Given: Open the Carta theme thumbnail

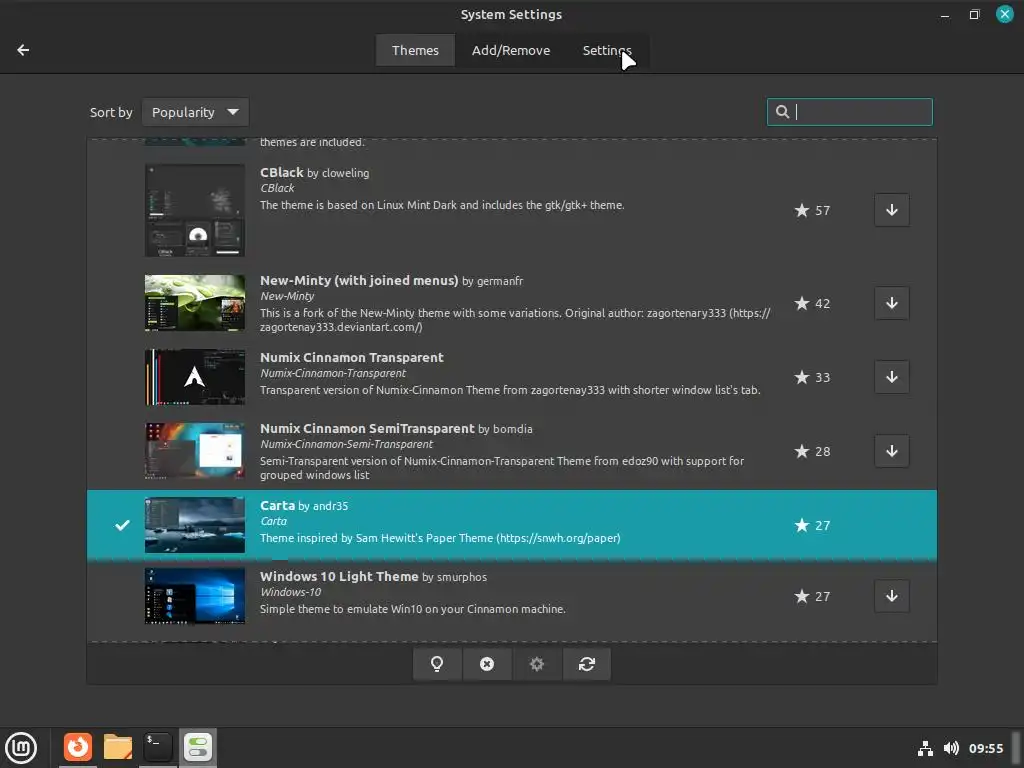Looking at the screenshot, I should pos(195,525).
